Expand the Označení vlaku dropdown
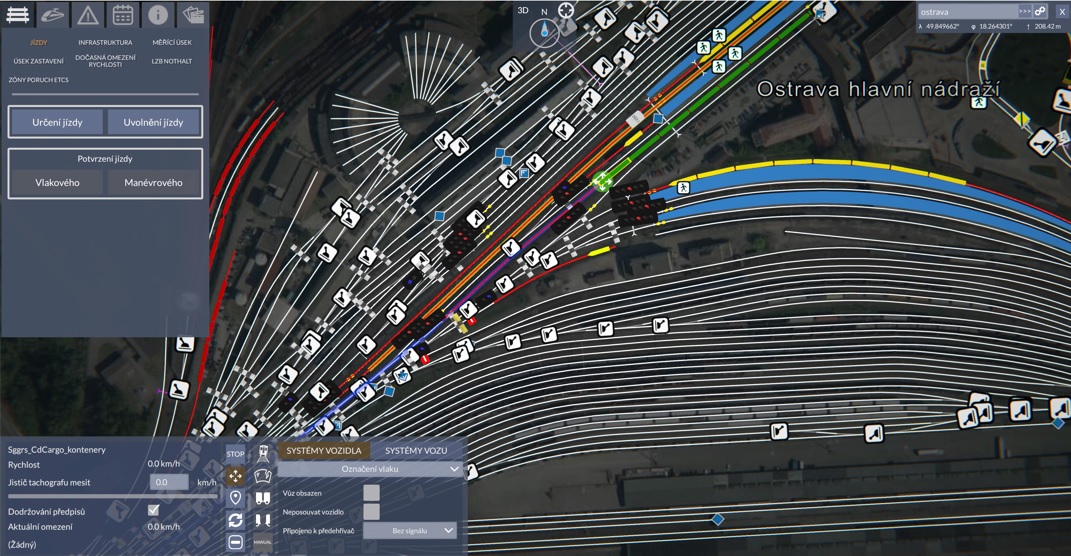The image size is (1071, 556). pyautogui.click(x=370, y=469)
